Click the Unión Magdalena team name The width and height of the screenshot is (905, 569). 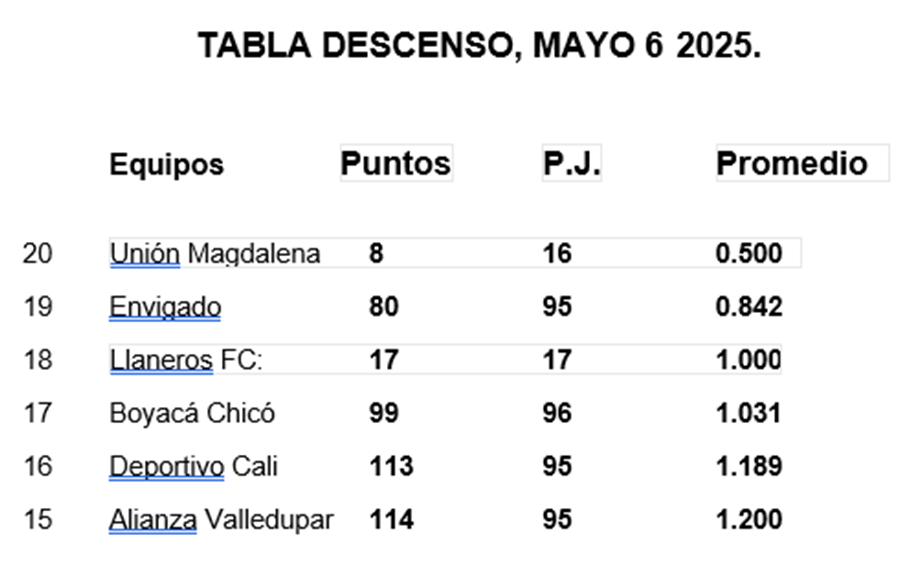click(x=215, y=254)
